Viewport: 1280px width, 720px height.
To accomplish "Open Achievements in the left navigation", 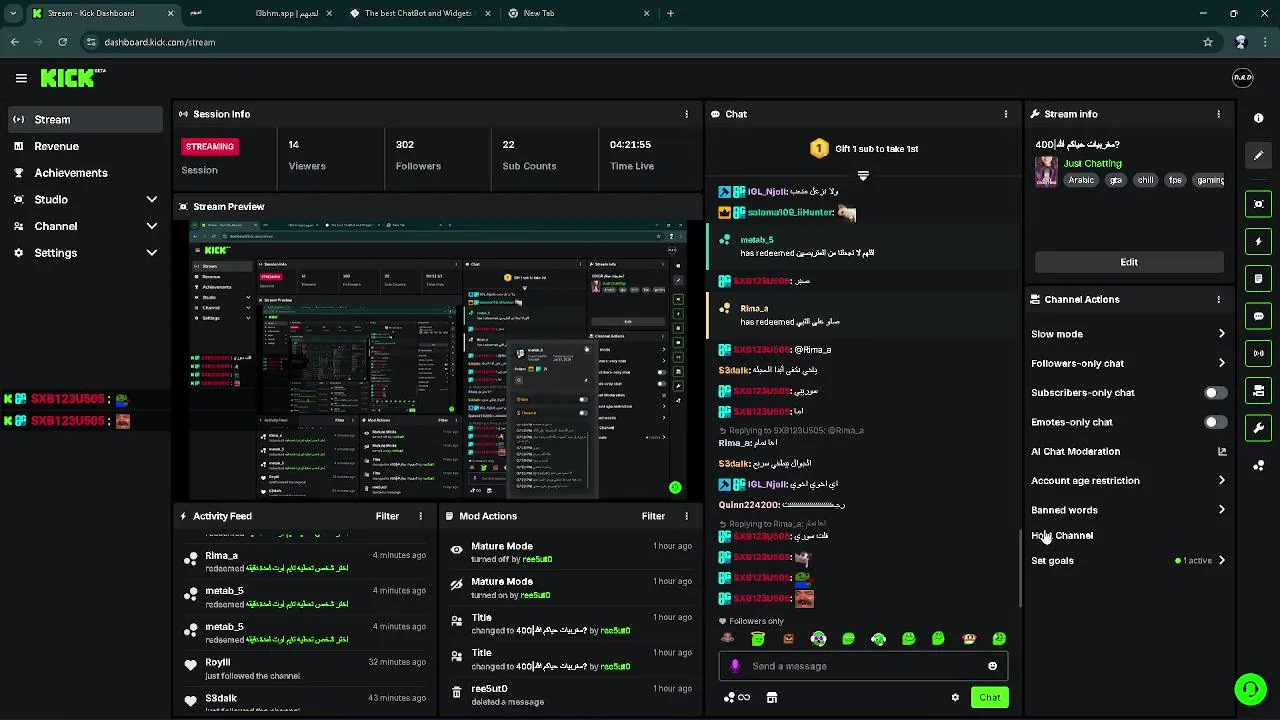I will tap(85, 173).
